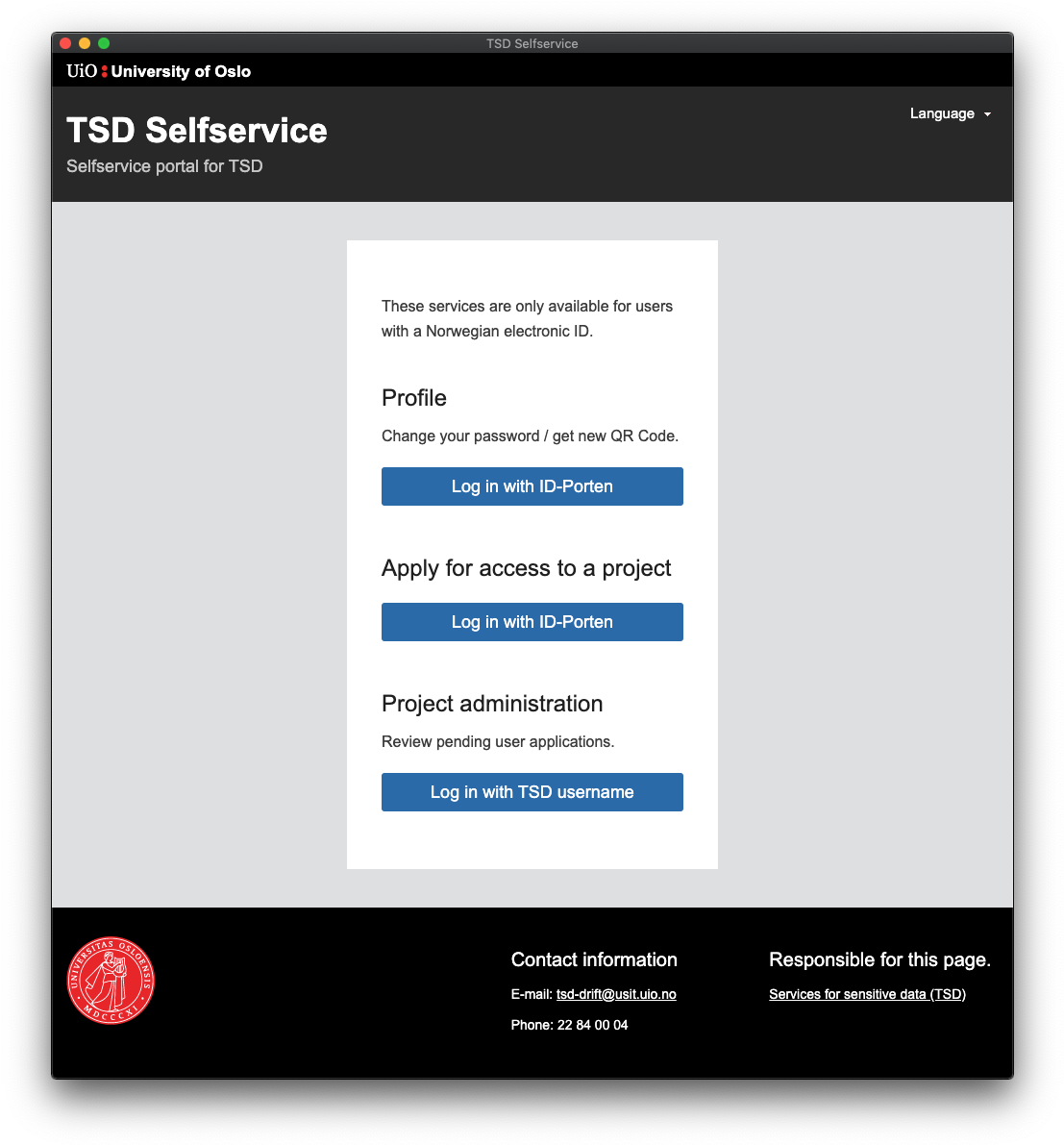The image size is (1064, 1145).
Task: Click the Norwegian electronic ID notice text
Action: coord(527,318)
